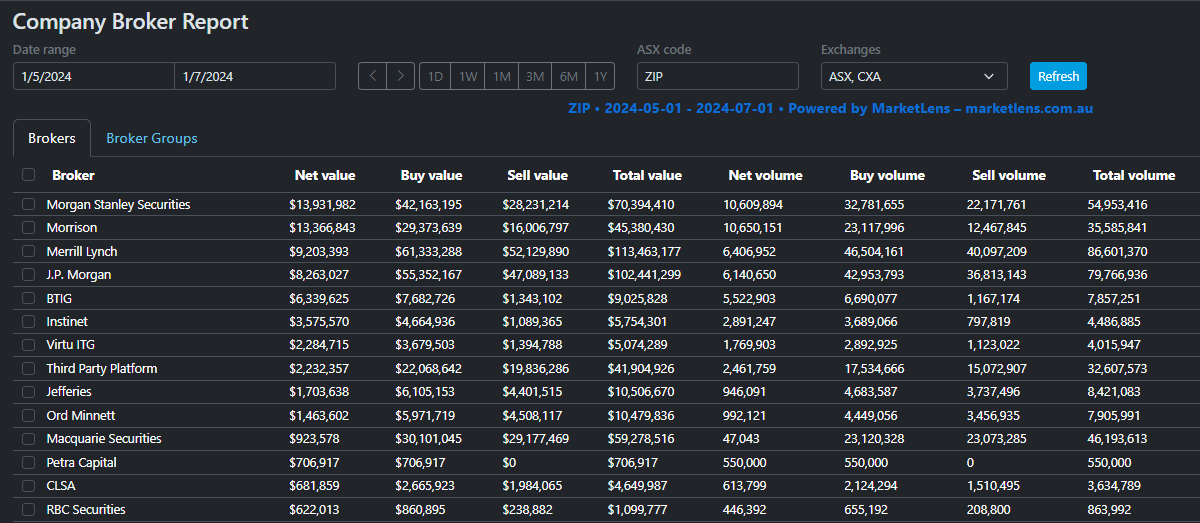Check the Jefferies row checkbox
The width and height of the screenshot is (1200, 523).
click(x=28, y=392)
